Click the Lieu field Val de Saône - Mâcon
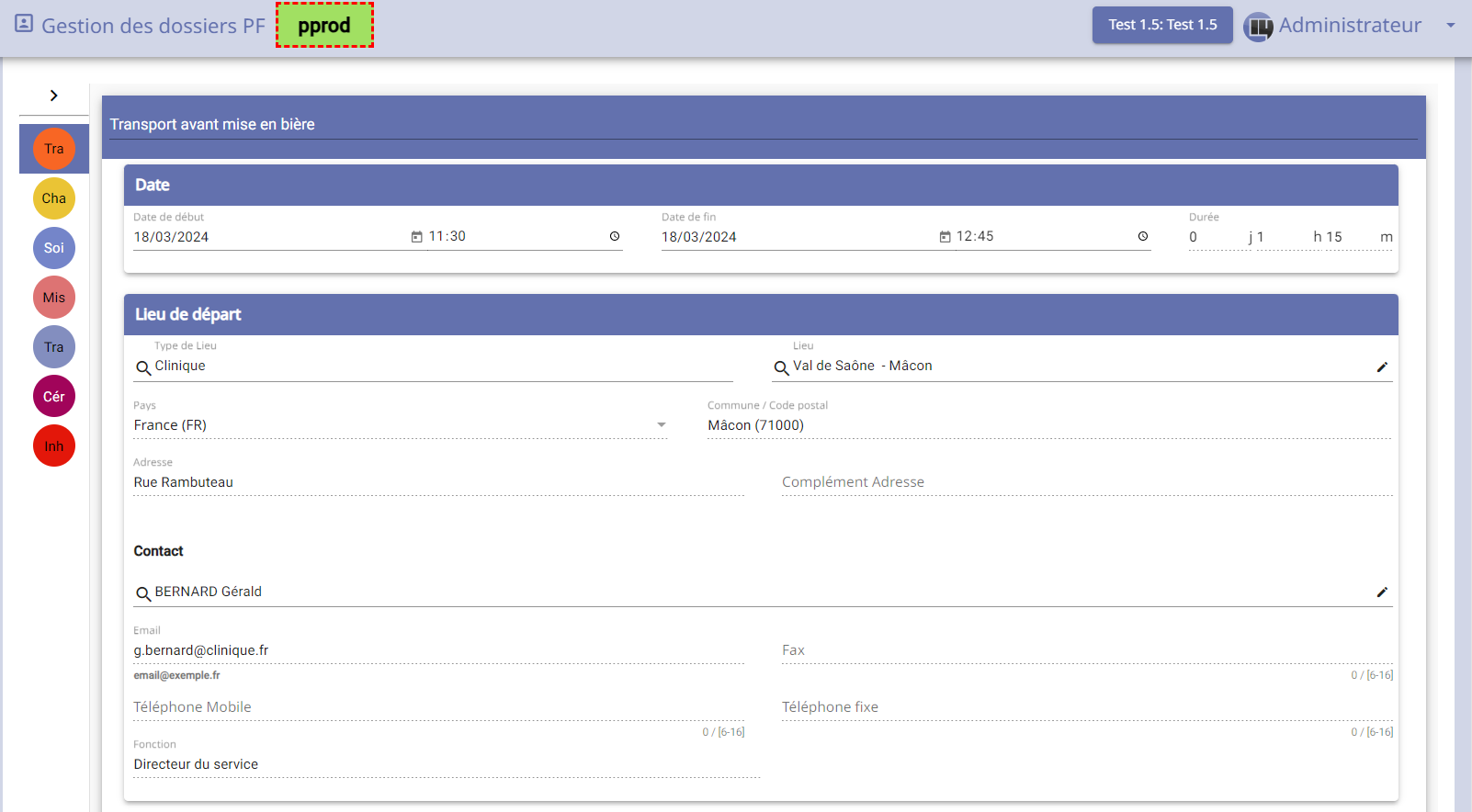The width and height of the screenshot is (1472, 812). point(1081,366)
